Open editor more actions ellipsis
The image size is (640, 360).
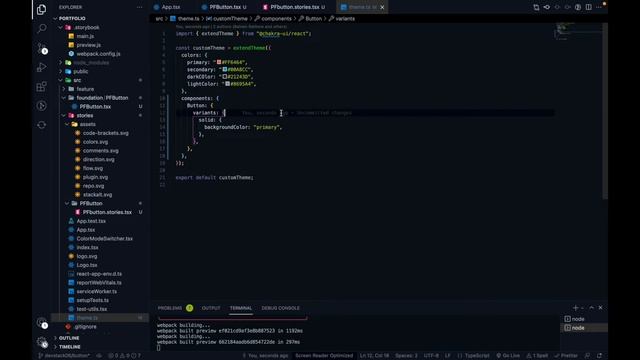599,7
